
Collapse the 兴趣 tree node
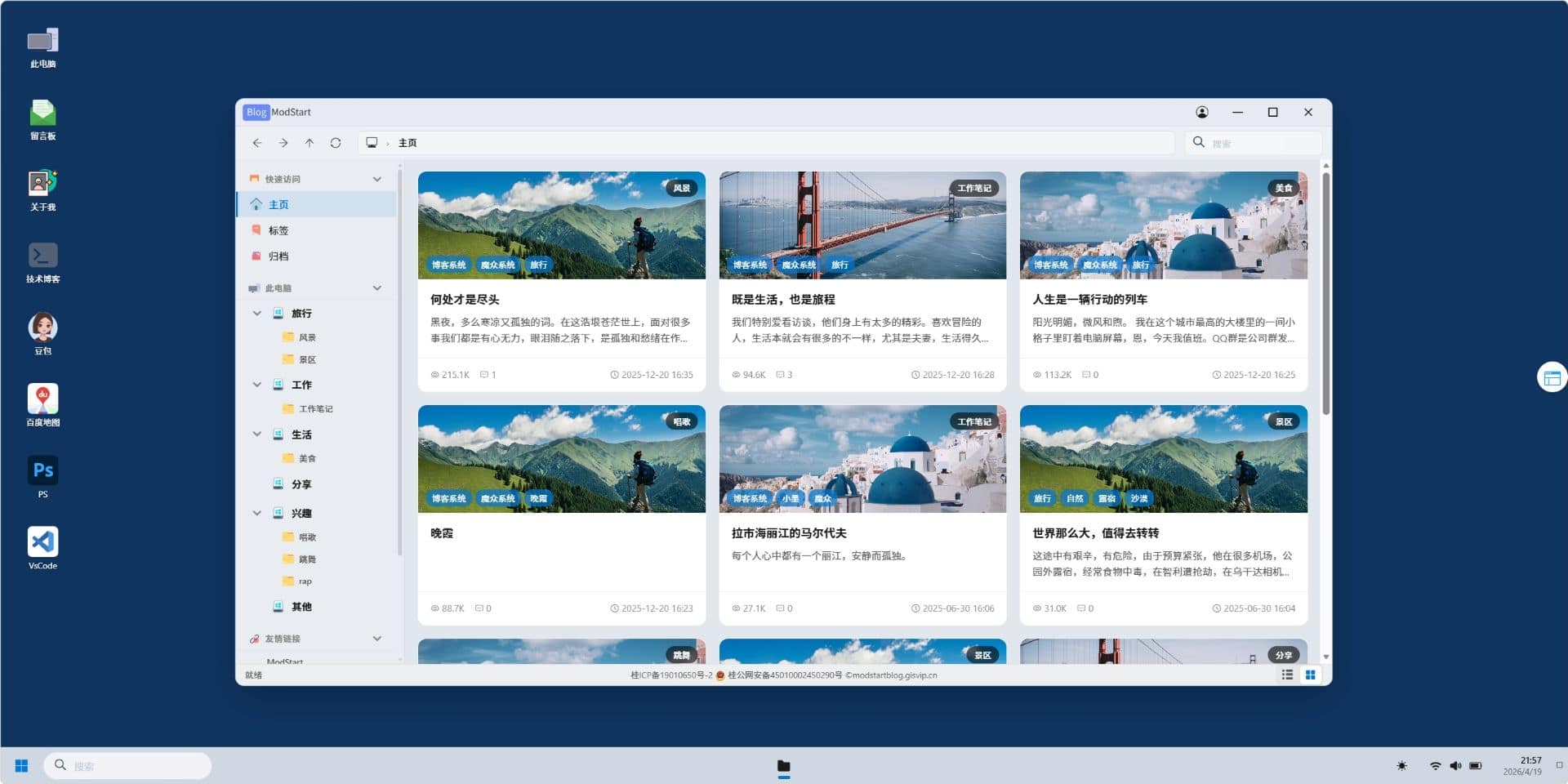point(257,514)
